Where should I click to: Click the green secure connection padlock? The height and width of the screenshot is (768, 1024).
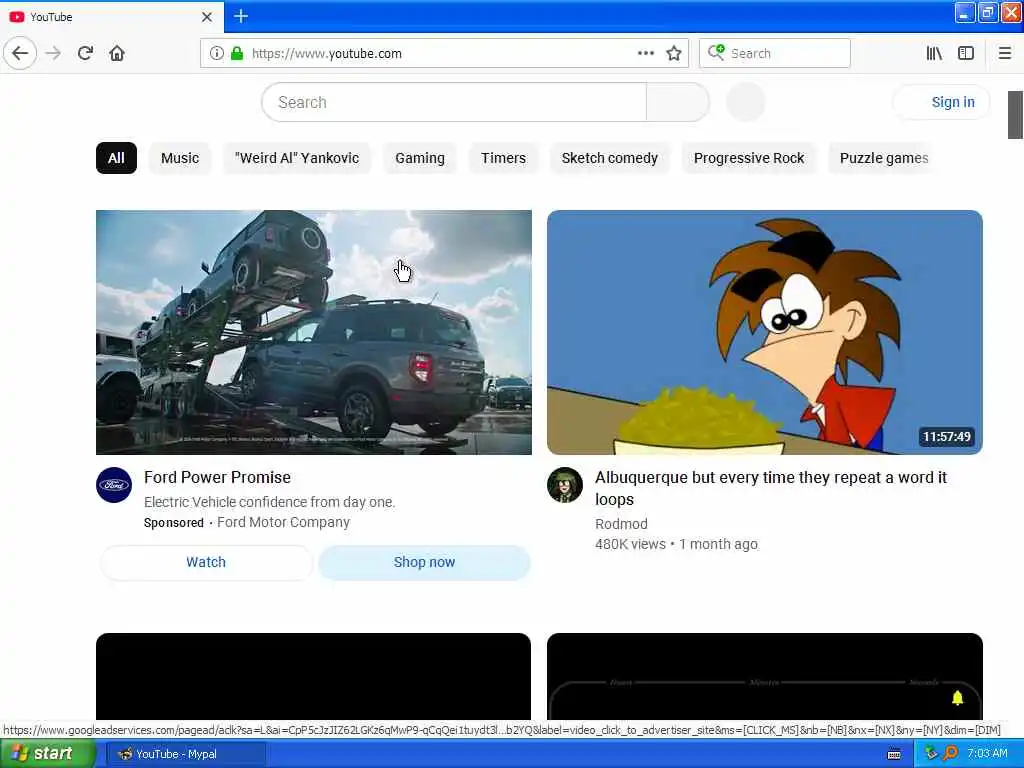[x=236, y=54]
